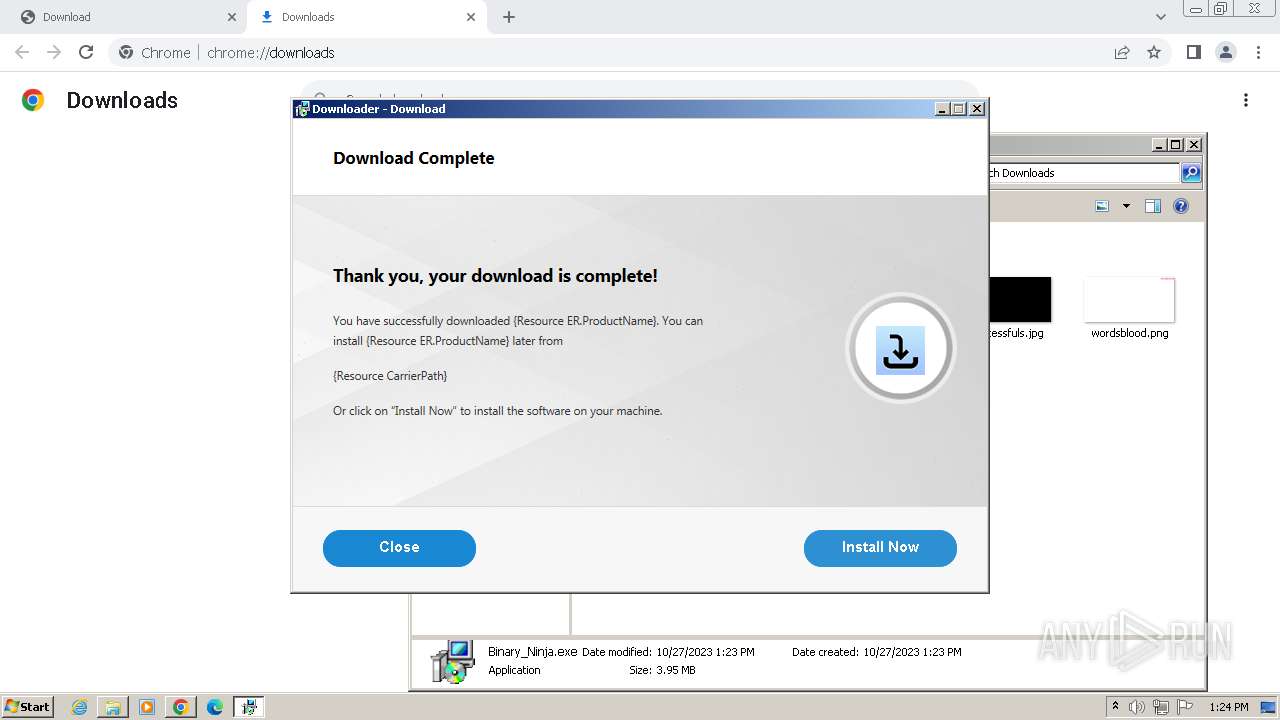Close the Explorer window
Image resolution: width=1280 pixels, height=720 pixels.
(x=1194, y=145)
